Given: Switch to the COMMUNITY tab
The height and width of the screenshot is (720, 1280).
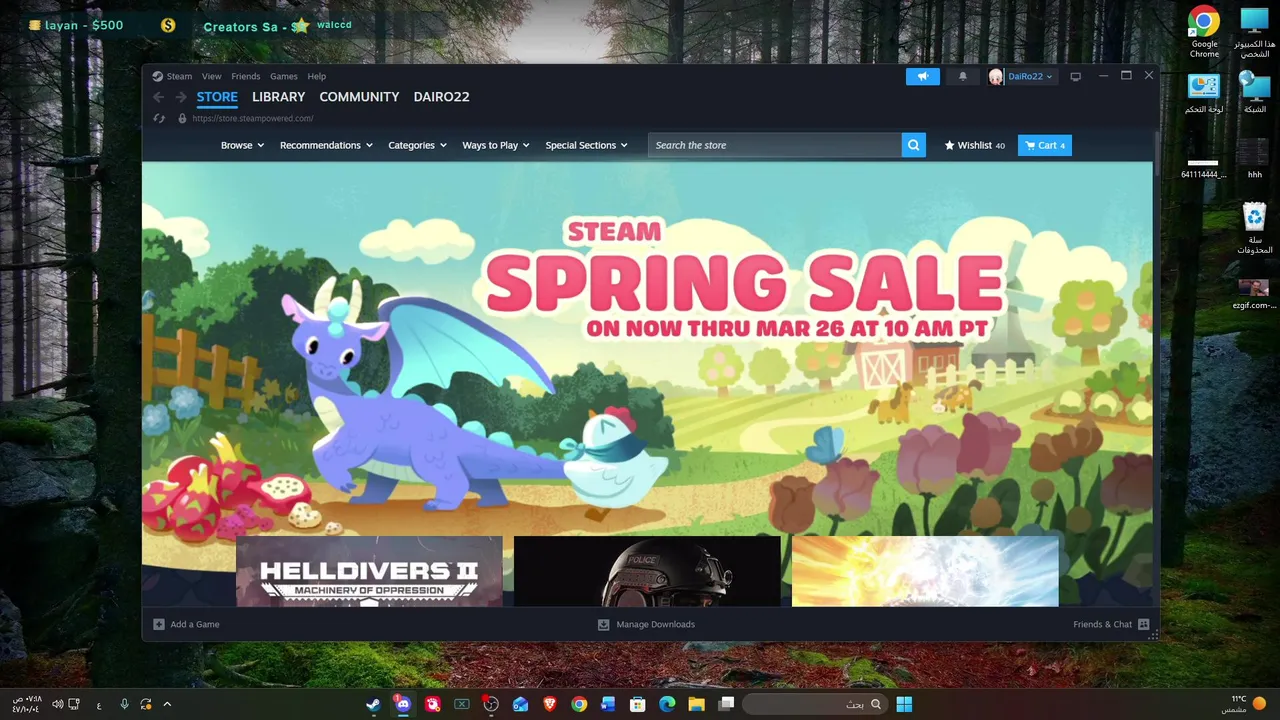Looking at the screenshot, I should pyautogui.click(x=359, y=97).
